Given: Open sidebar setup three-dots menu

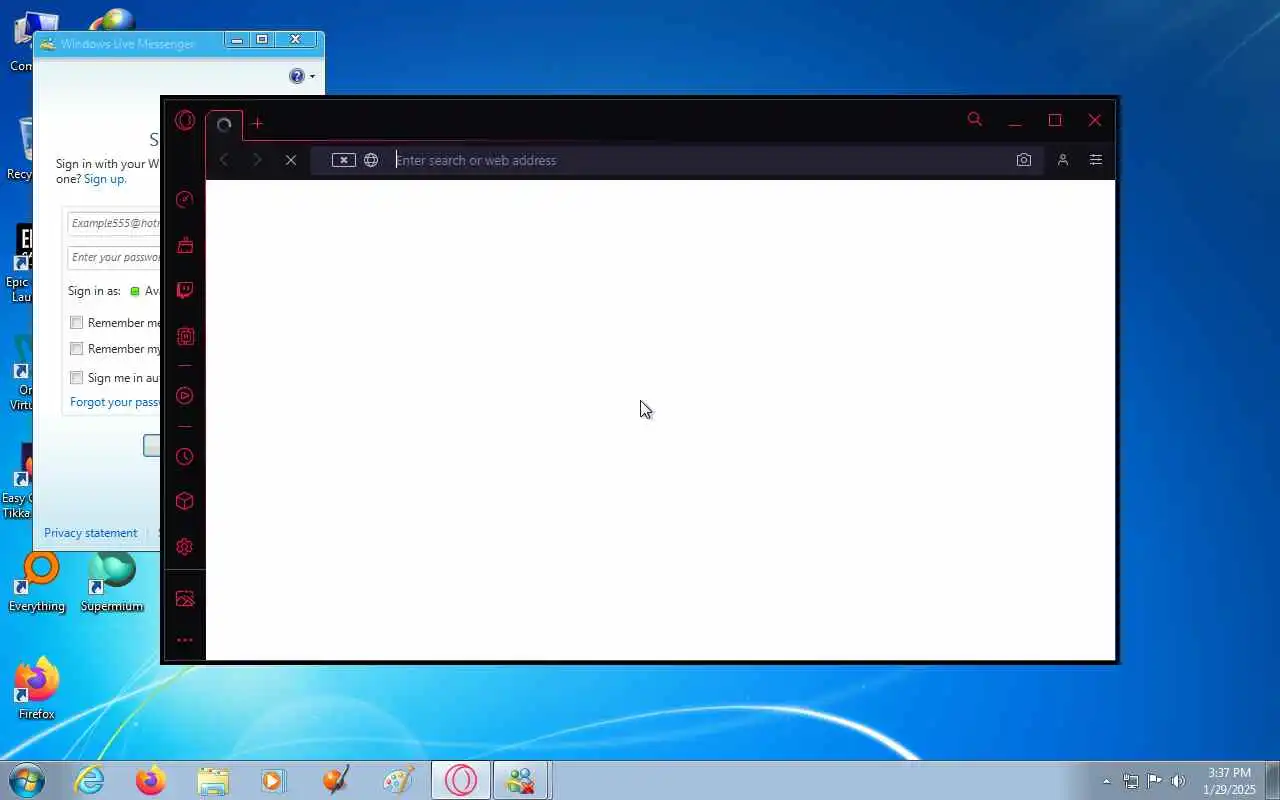Looking at the screenshot, I should point(184,640).
